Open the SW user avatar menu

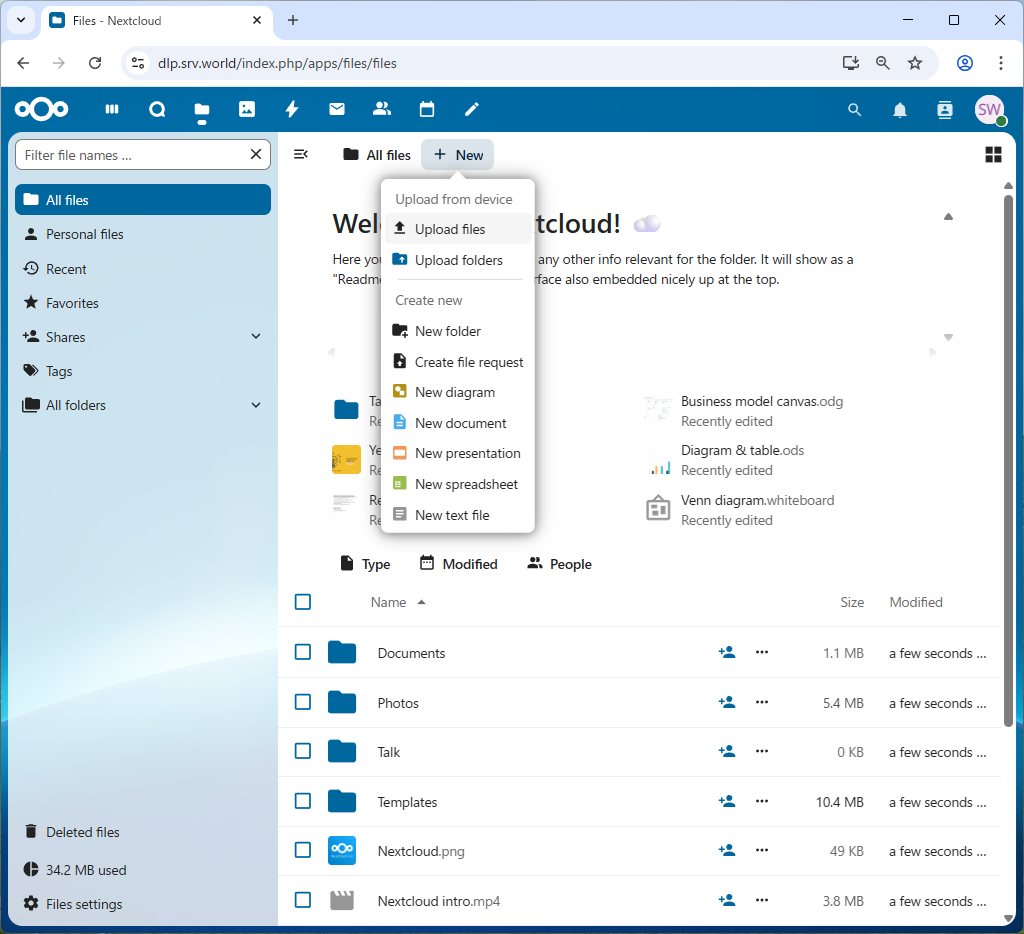click(990, 110)
